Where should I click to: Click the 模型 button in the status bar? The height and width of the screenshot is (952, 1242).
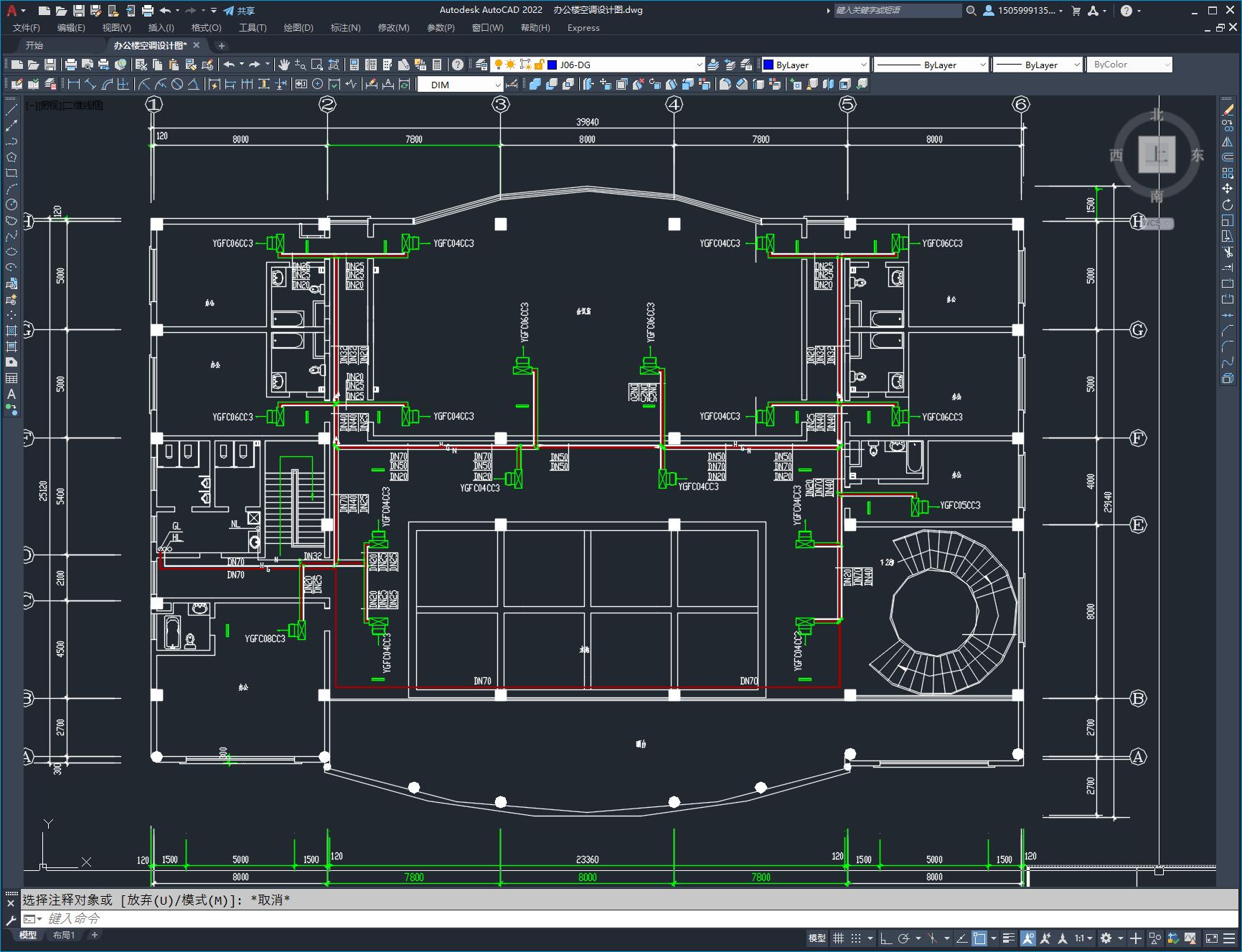tap(817, 938)
